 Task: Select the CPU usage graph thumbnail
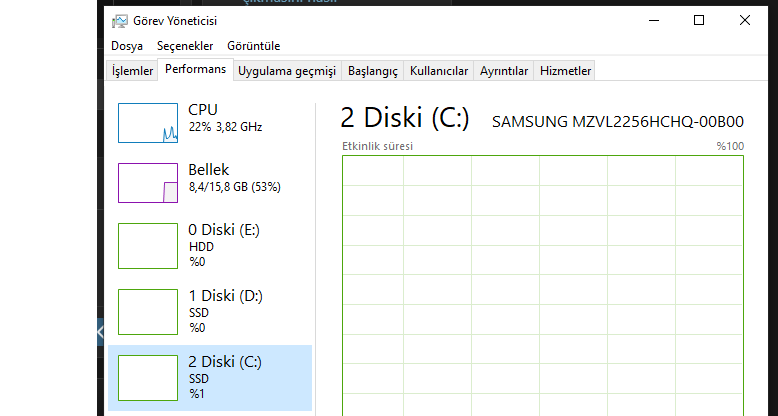148,123
